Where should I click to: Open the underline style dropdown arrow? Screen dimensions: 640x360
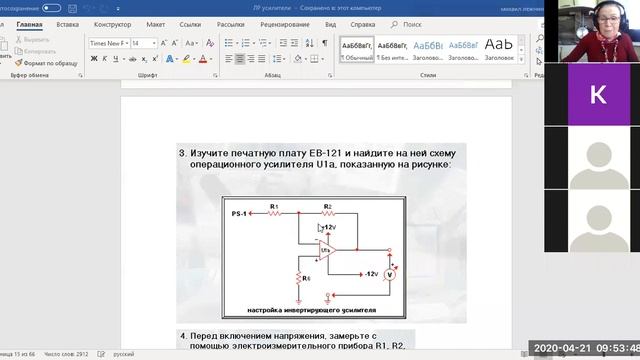coord(123,59)
